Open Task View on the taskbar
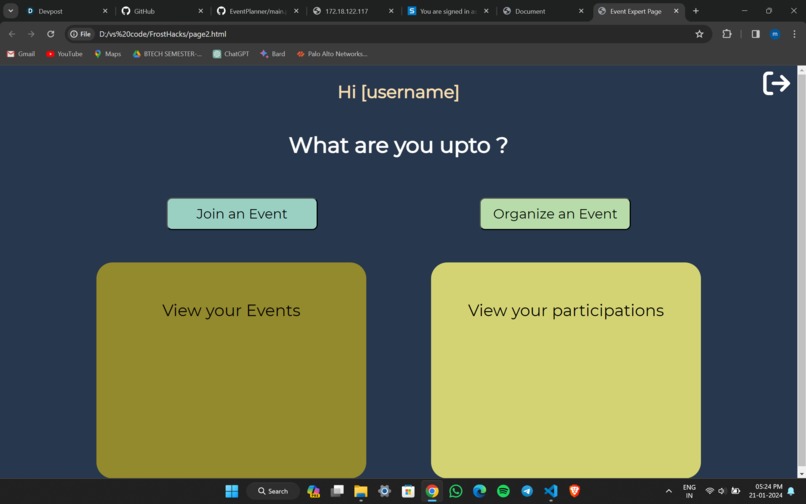The image size is (806, 504). (337, 491)
